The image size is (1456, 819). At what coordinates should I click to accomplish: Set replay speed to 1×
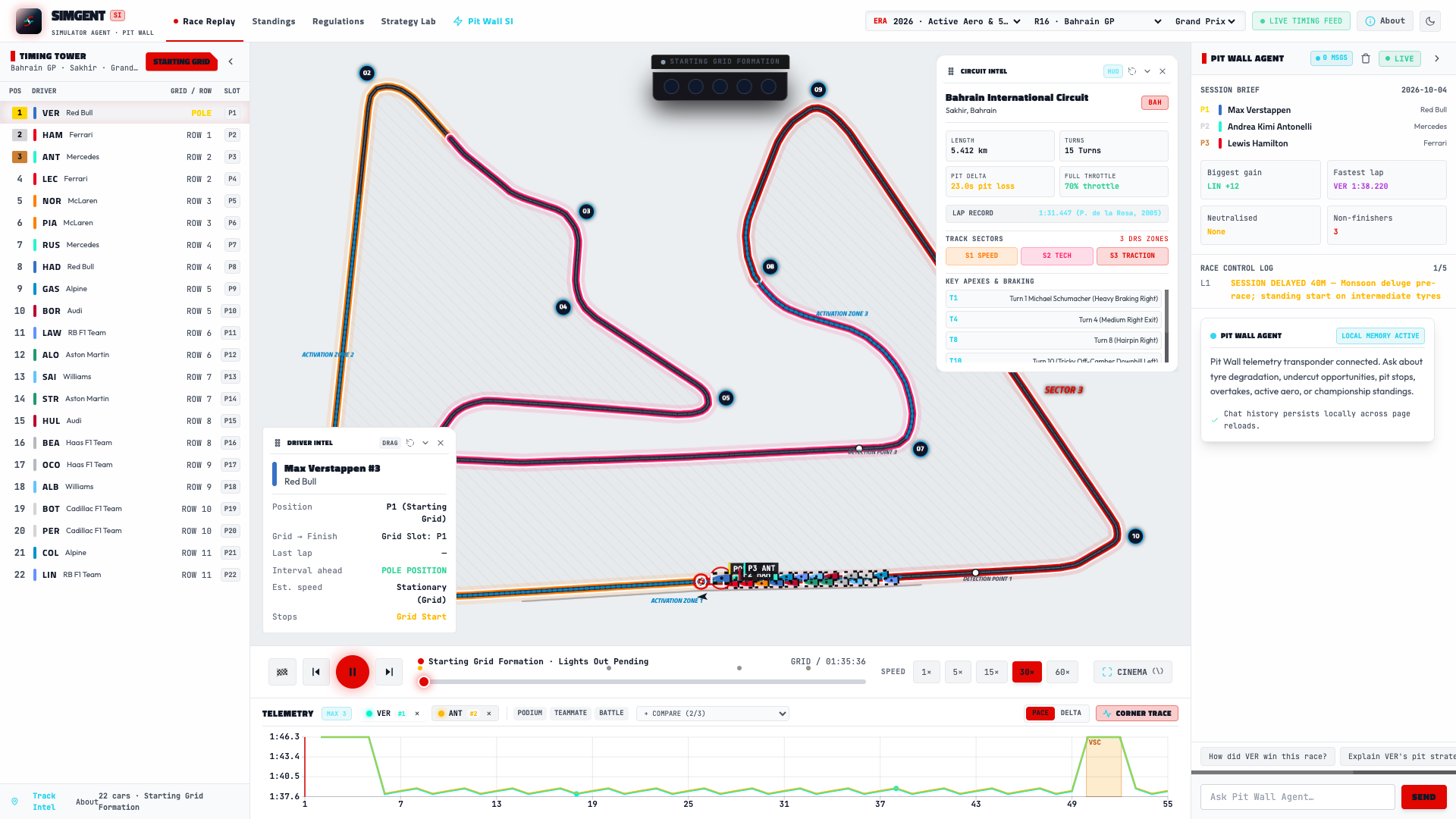pos(926,672)
